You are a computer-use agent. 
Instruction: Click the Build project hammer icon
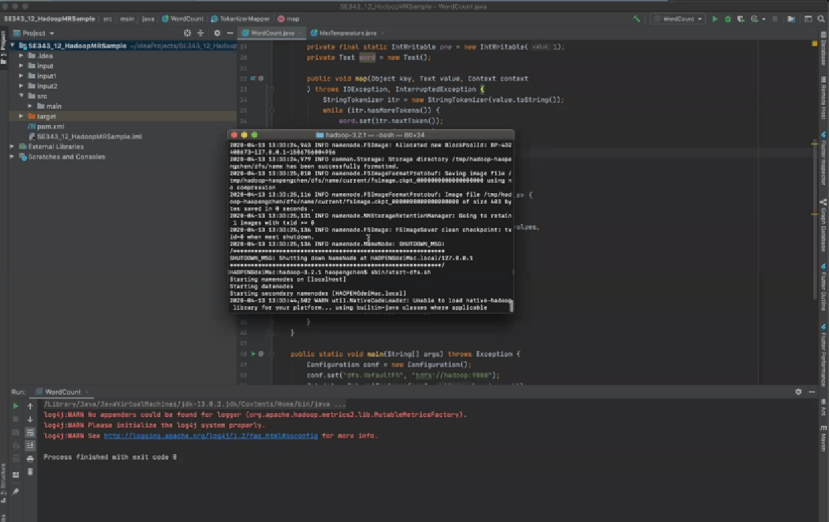636,18
